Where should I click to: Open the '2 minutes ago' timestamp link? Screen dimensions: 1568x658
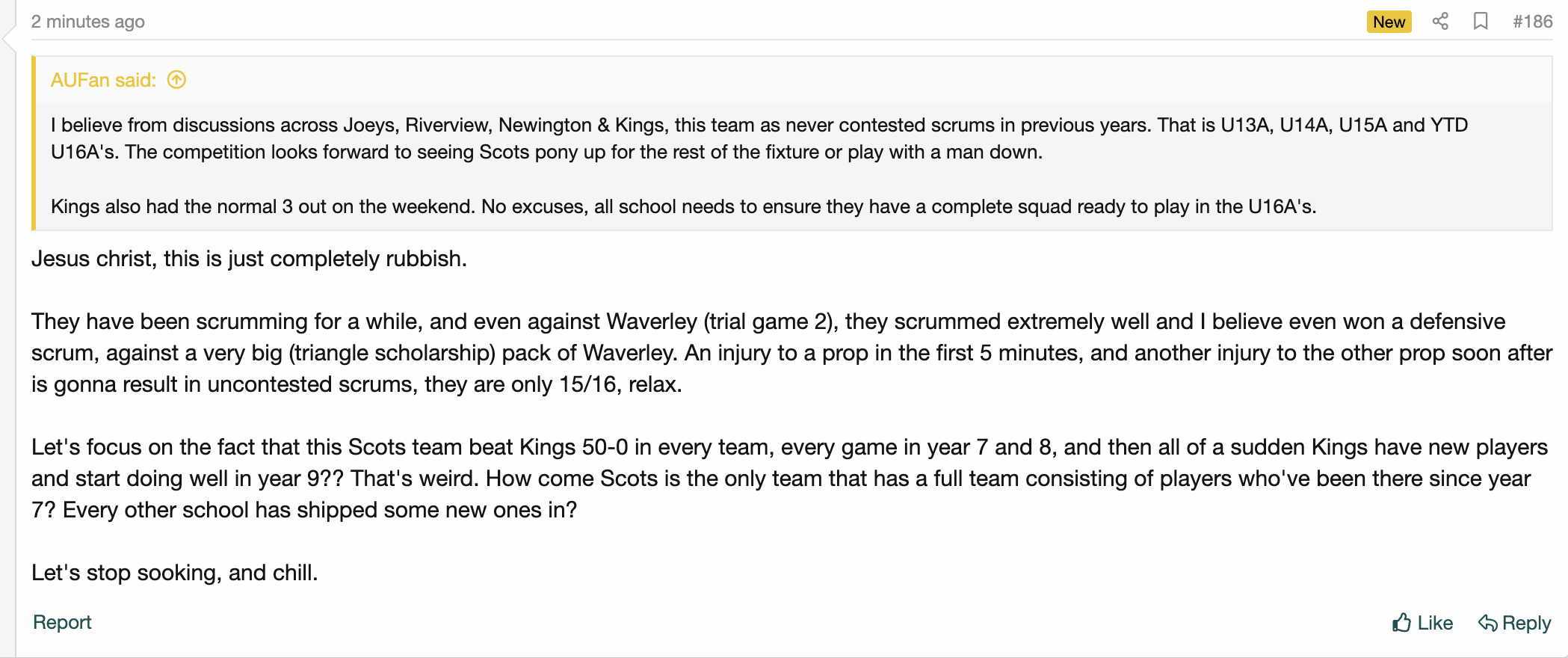coord(88,22)
